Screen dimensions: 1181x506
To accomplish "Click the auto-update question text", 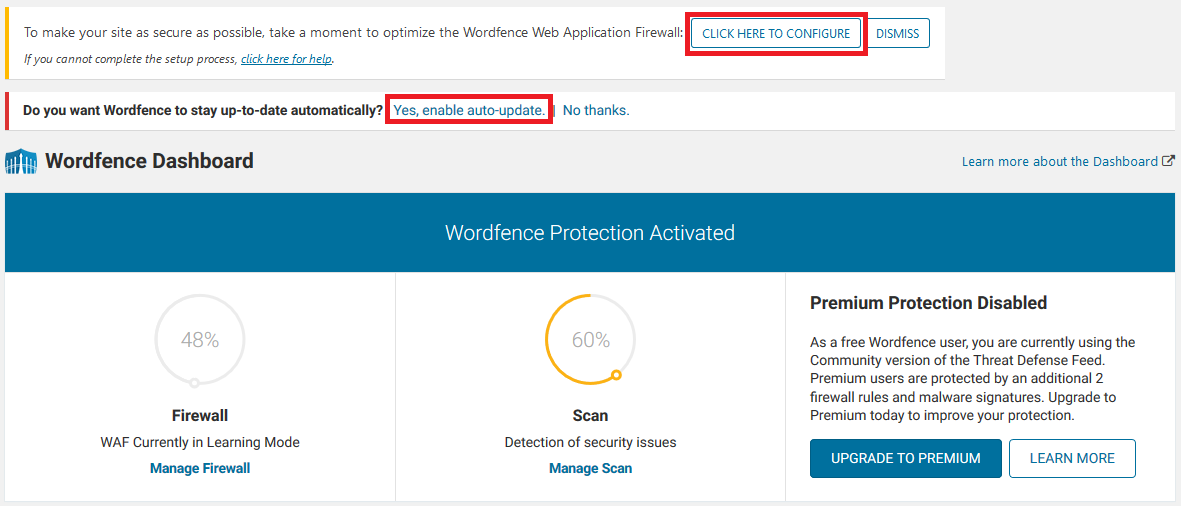I will click(x=203, y=110).
